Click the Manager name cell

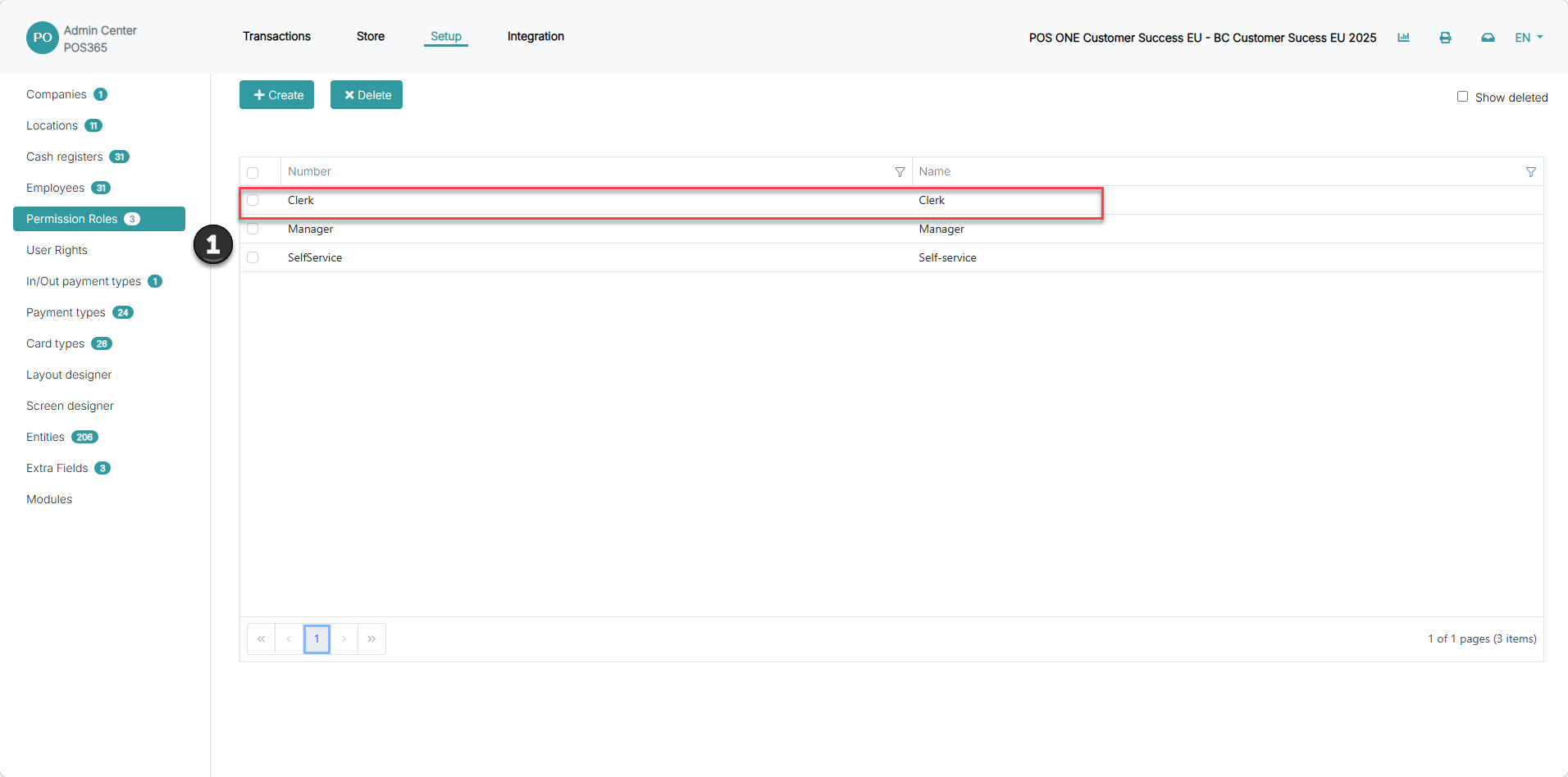[x=941, y=229]
